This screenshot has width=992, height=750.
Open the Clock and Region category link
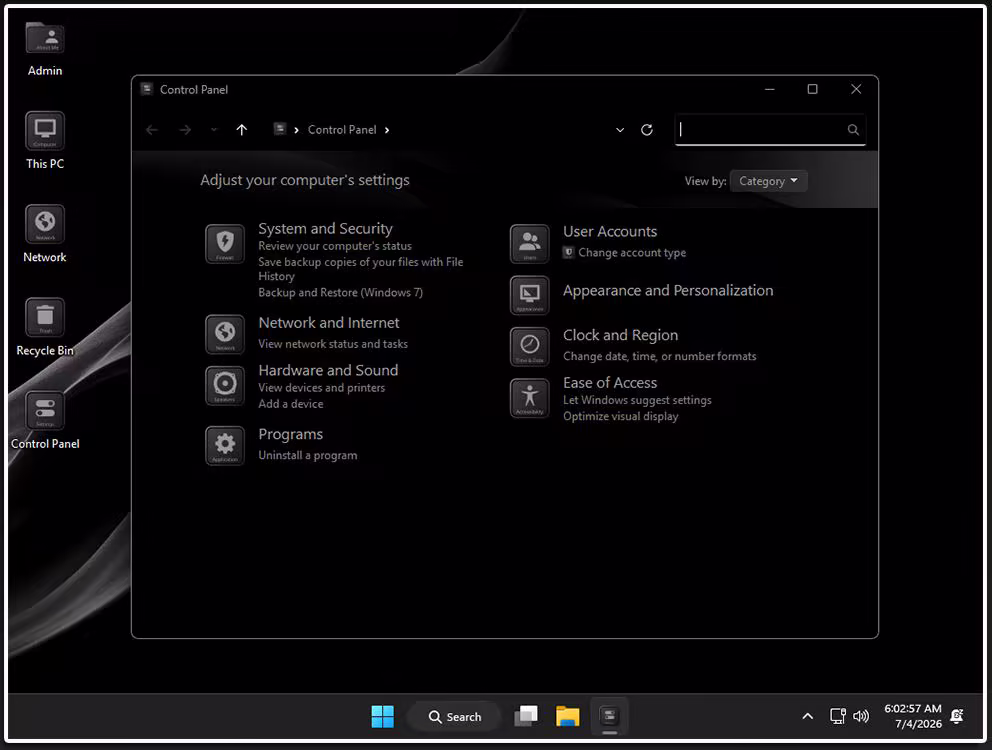(x=621, y=335)
